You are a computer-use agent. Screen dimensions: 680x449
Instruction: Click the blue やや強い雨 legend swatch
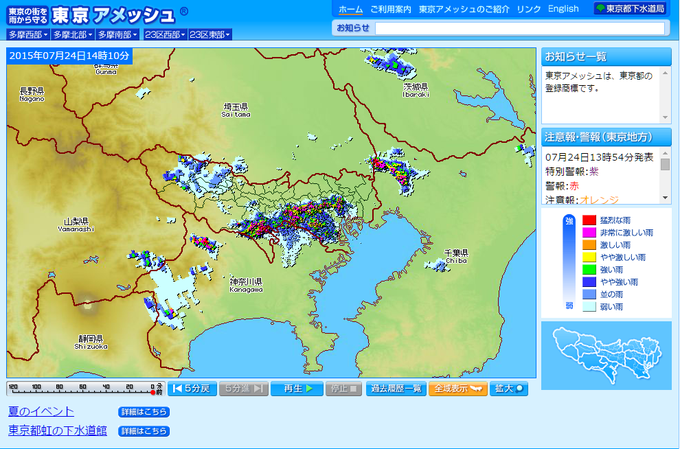tap(589, 282)
